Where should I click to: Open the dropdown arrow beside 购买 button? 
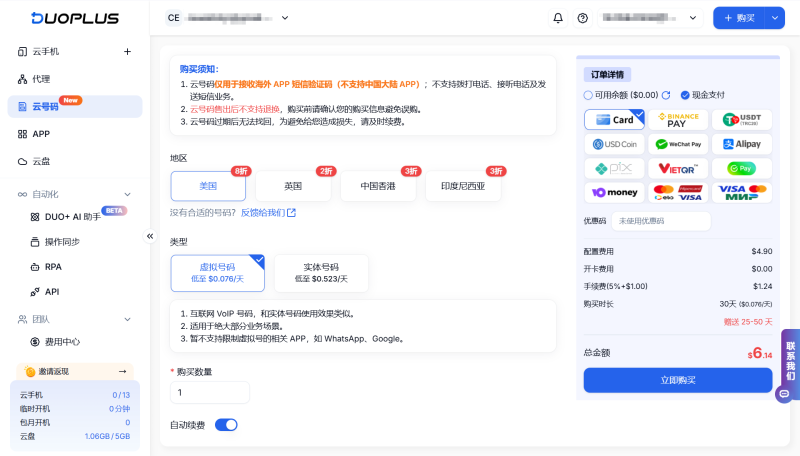point(775,18)
